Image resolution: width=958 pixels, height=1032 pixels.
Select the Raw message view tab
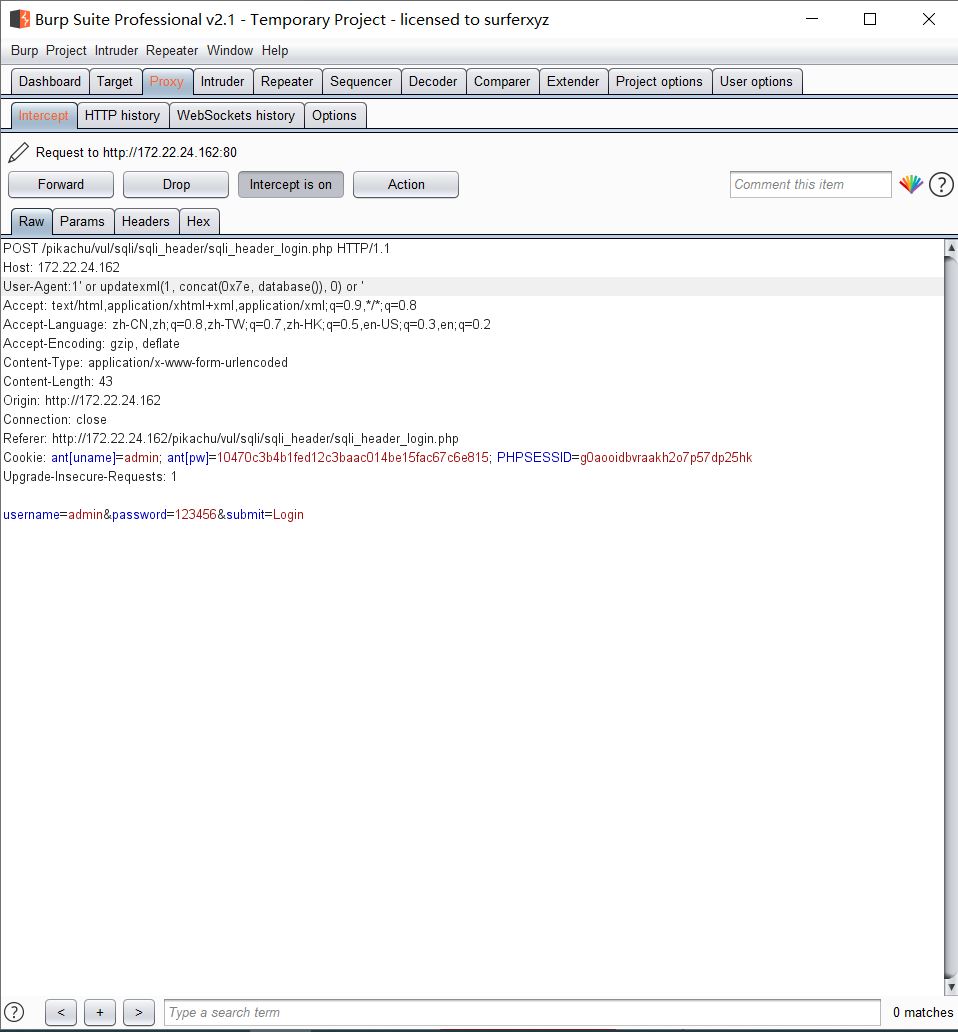point(32,222)
